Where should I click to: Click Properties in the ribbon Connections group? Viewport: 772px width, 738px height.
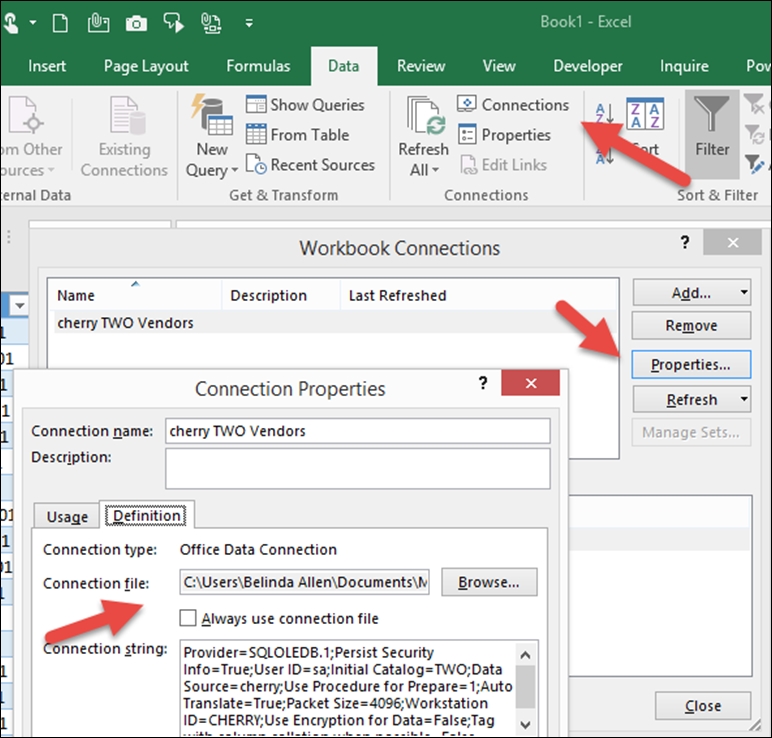504,134
